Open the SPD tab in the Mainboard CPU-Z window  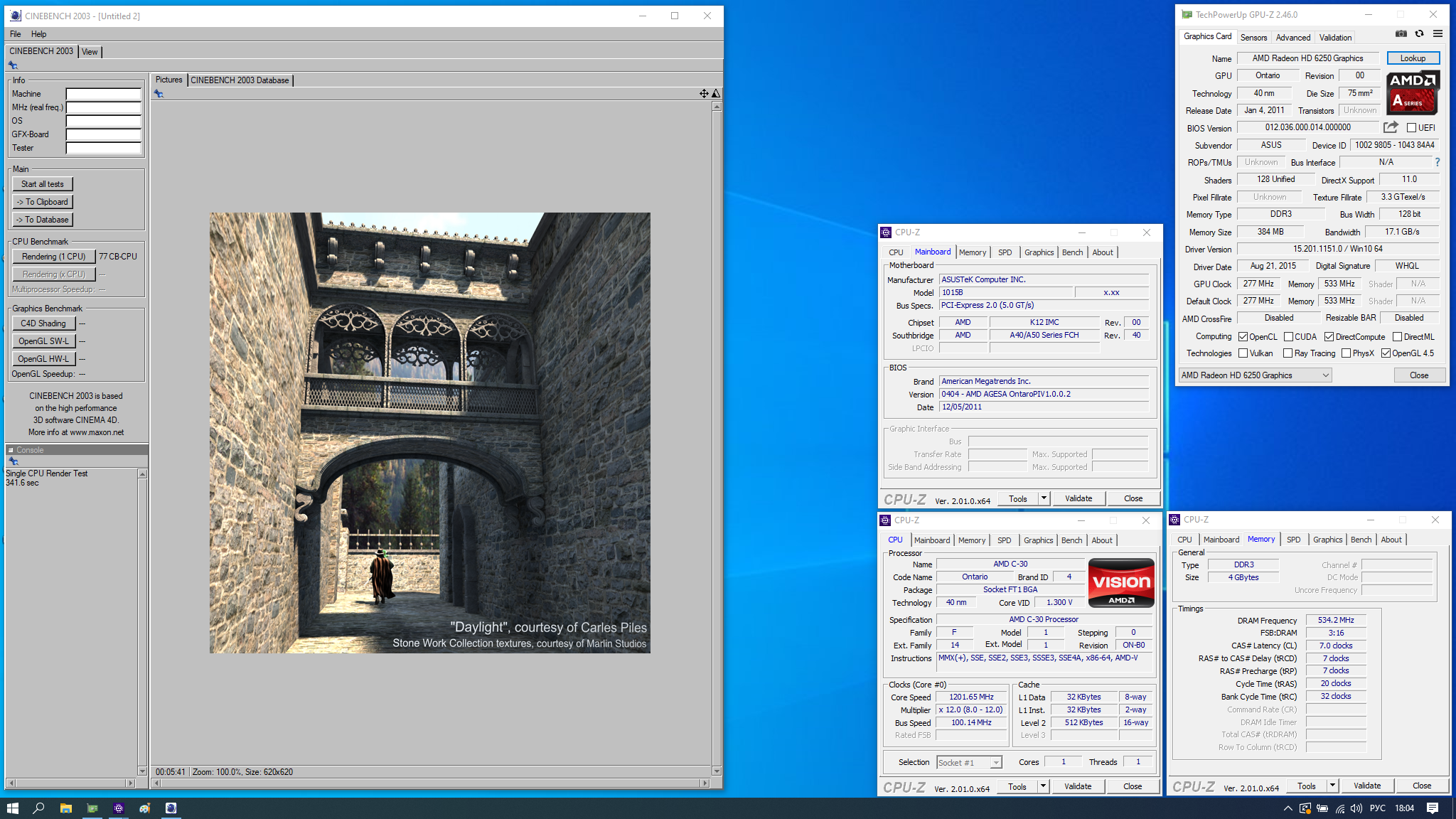coord(1005,252)
